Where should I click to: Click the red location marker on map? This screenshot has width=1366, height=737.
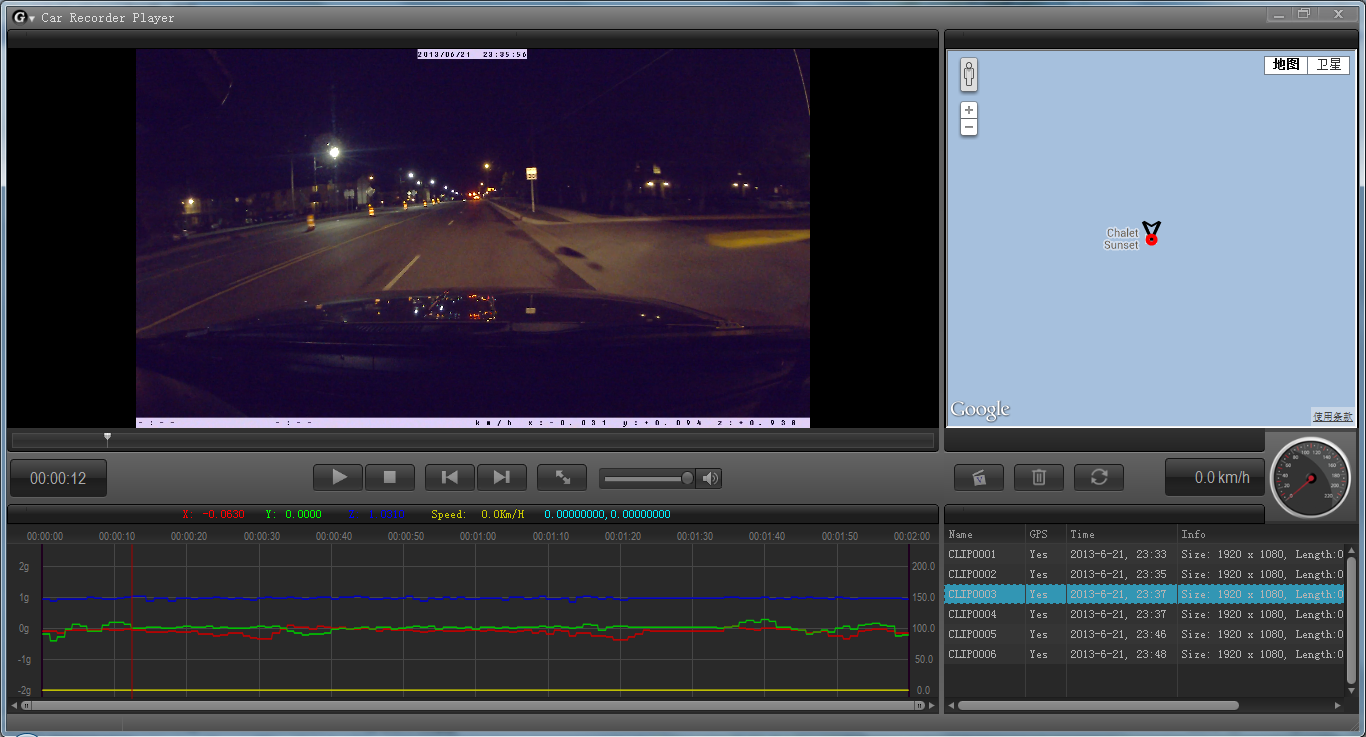click(x=1152, y=239)
